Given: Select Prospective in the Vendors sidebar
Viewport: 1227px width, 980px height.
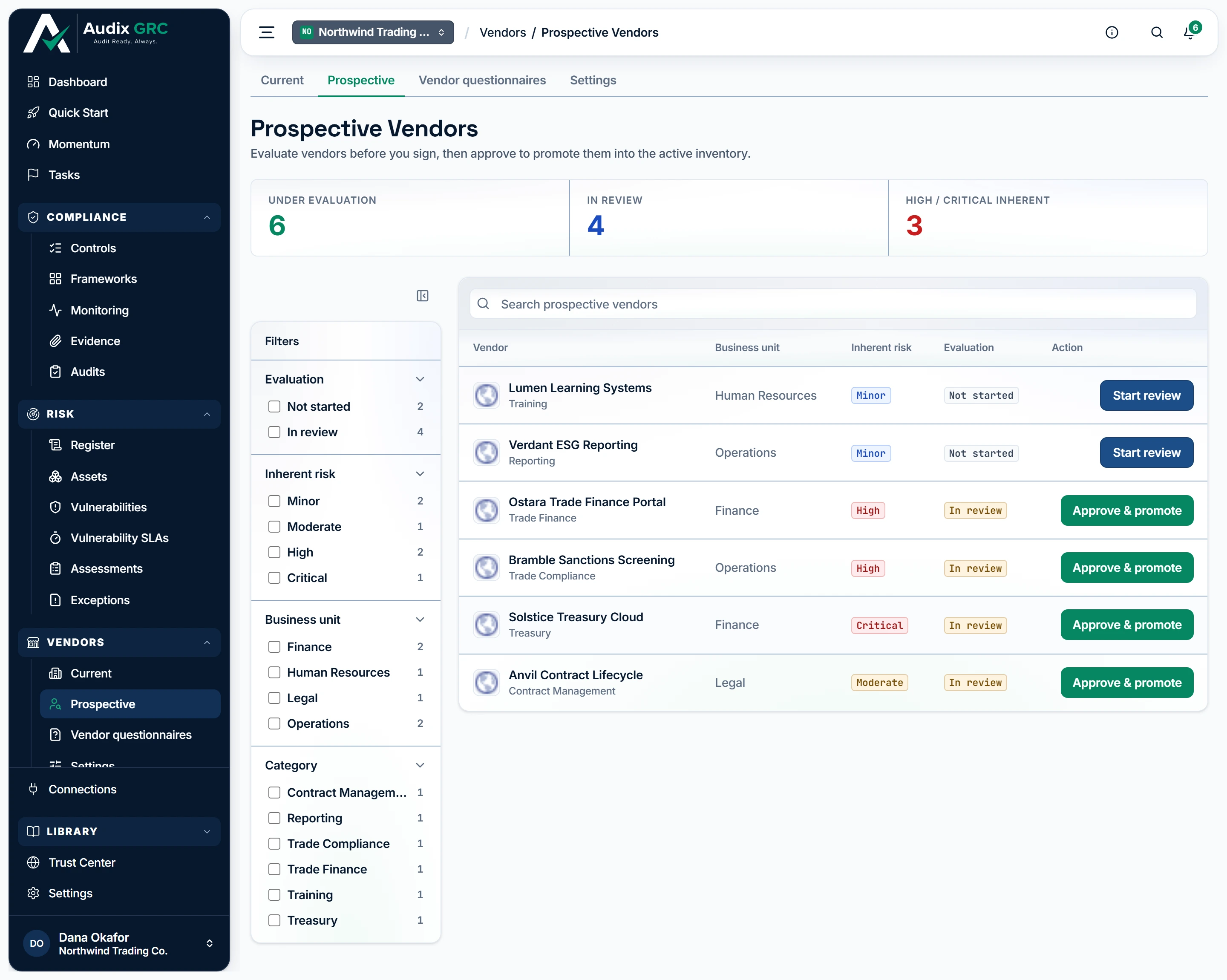Looking at the screenshot, I should click(130, 704).
